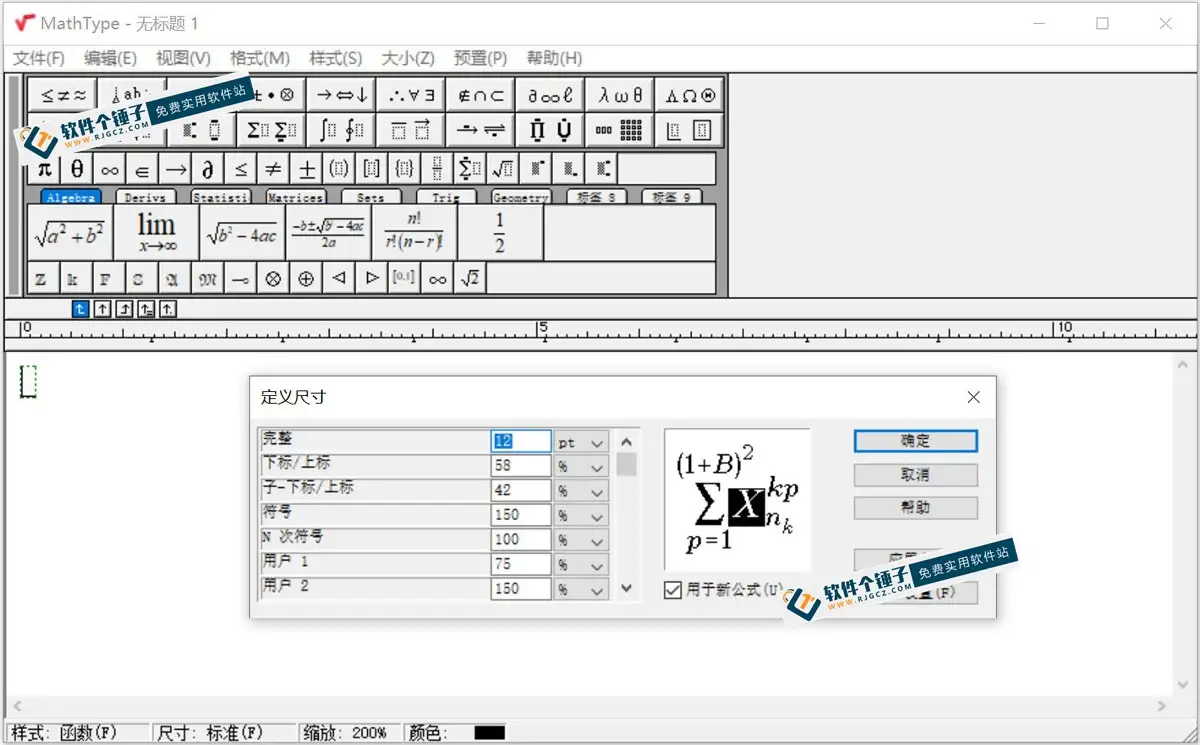Open the 文件(F) menu
This screenshot has height=745, width=1200.
coord(39,58)
